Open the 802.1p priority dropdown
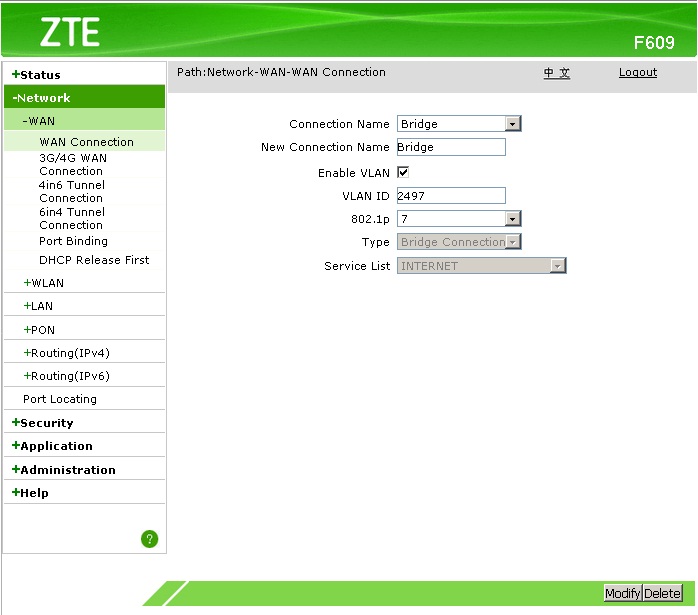 459,218
